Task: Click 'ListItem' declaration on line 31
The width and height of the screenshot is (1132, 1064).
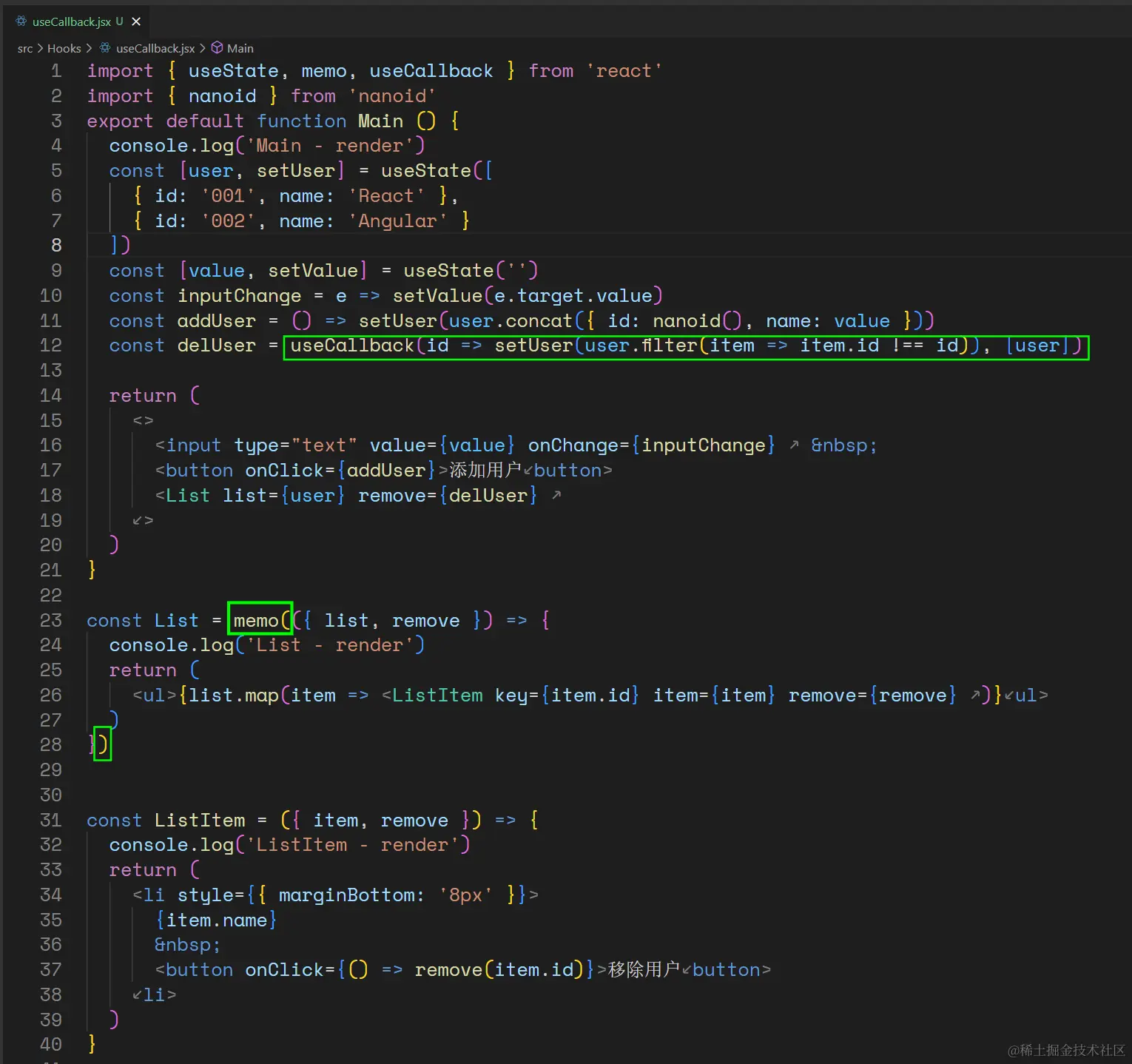Action: [200, 821]
